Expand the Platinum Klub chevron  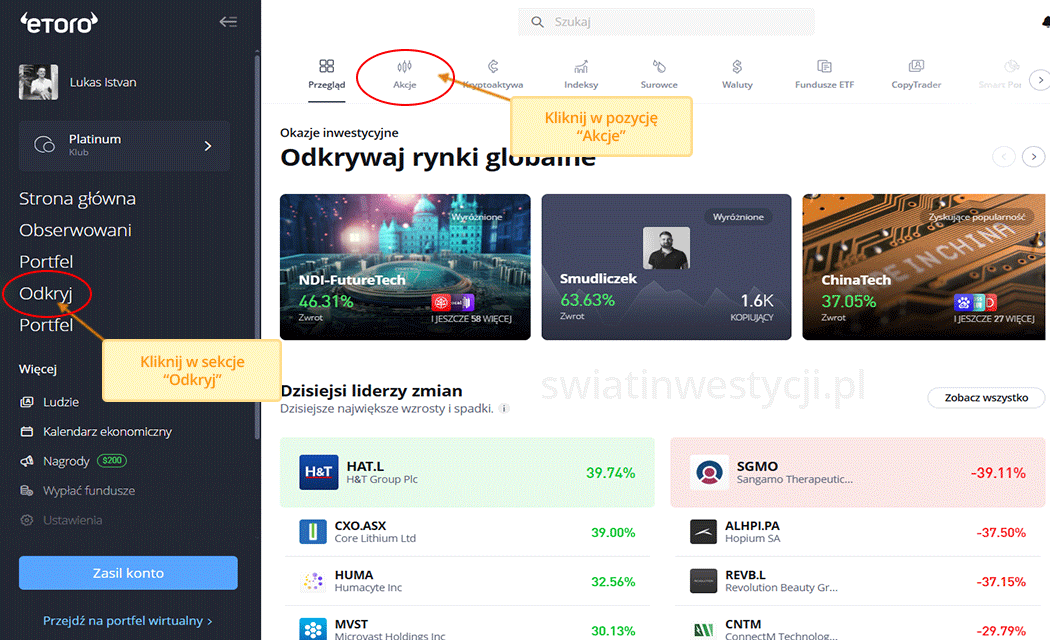tap(208, 145)
